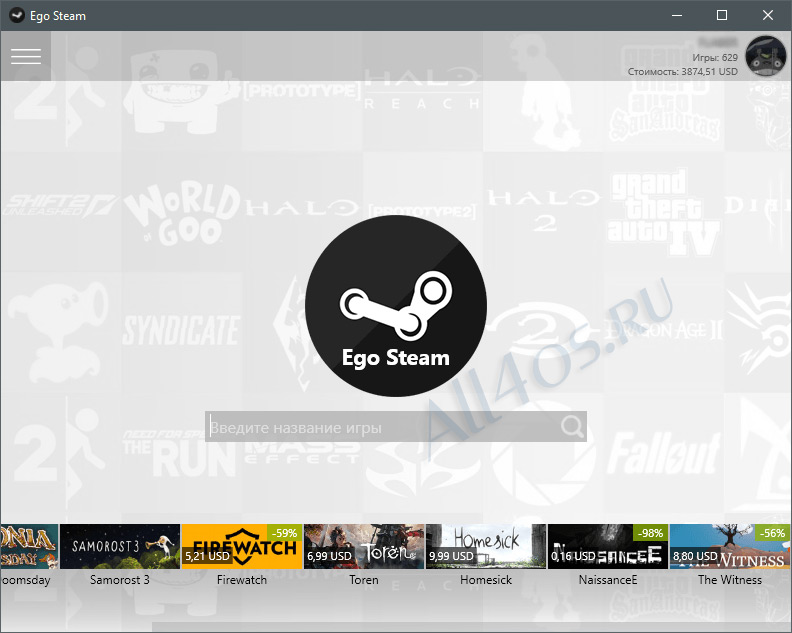The height and width of the screenshot is (633, 792).
Task: Maximize the Ego Steam window
Action: [x=722, y=15]
